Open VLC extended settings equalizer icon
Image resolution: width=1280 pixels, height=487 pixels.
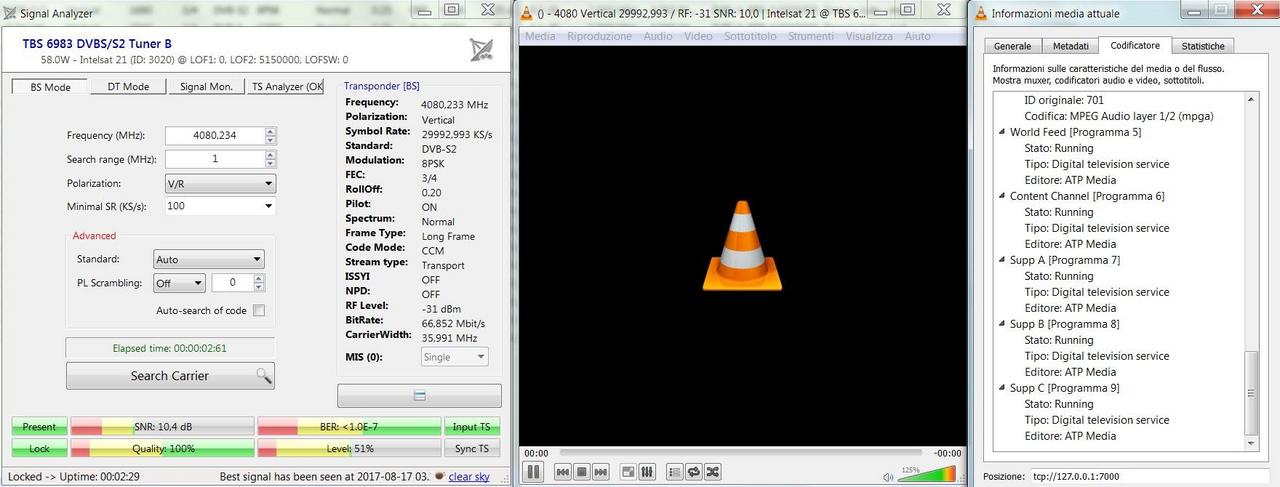coord(647,471)
